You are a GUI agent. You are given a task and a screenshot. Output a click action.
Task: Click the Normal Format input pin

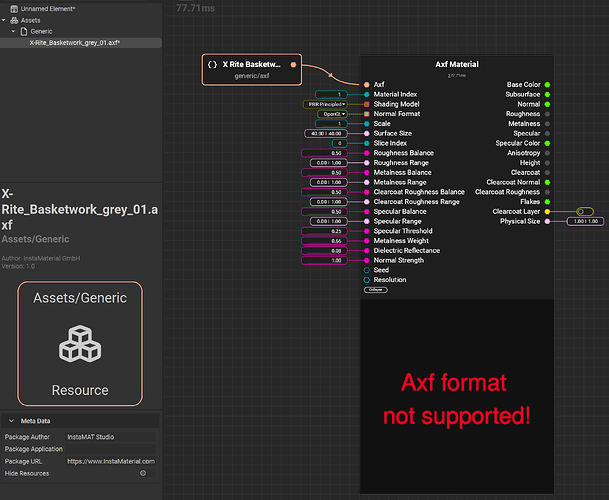pyautogui.click(x=367, y=114)
